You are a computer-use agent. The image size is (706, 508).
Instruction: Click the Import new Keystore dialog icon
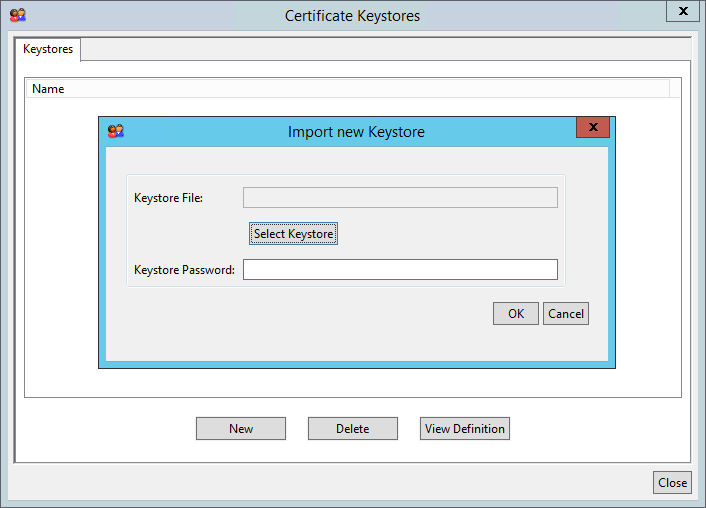pyautogui.click(x=116, y=131)
